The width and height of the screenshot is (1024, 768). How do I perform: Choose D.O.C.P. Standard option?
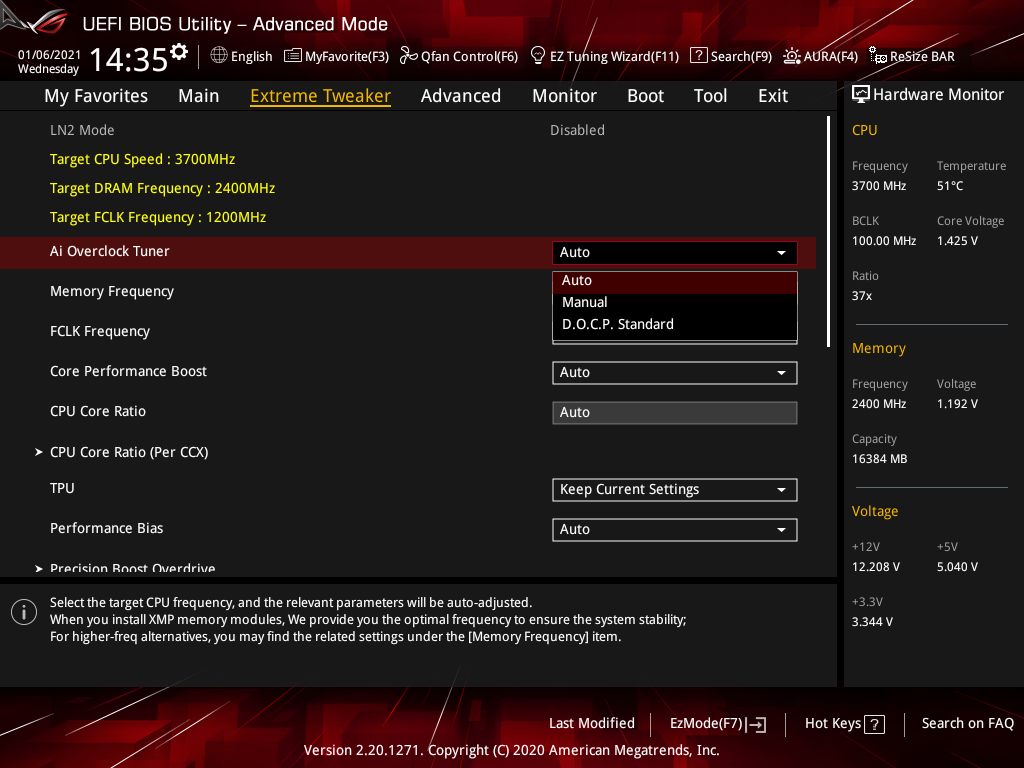tap(675, 325)
